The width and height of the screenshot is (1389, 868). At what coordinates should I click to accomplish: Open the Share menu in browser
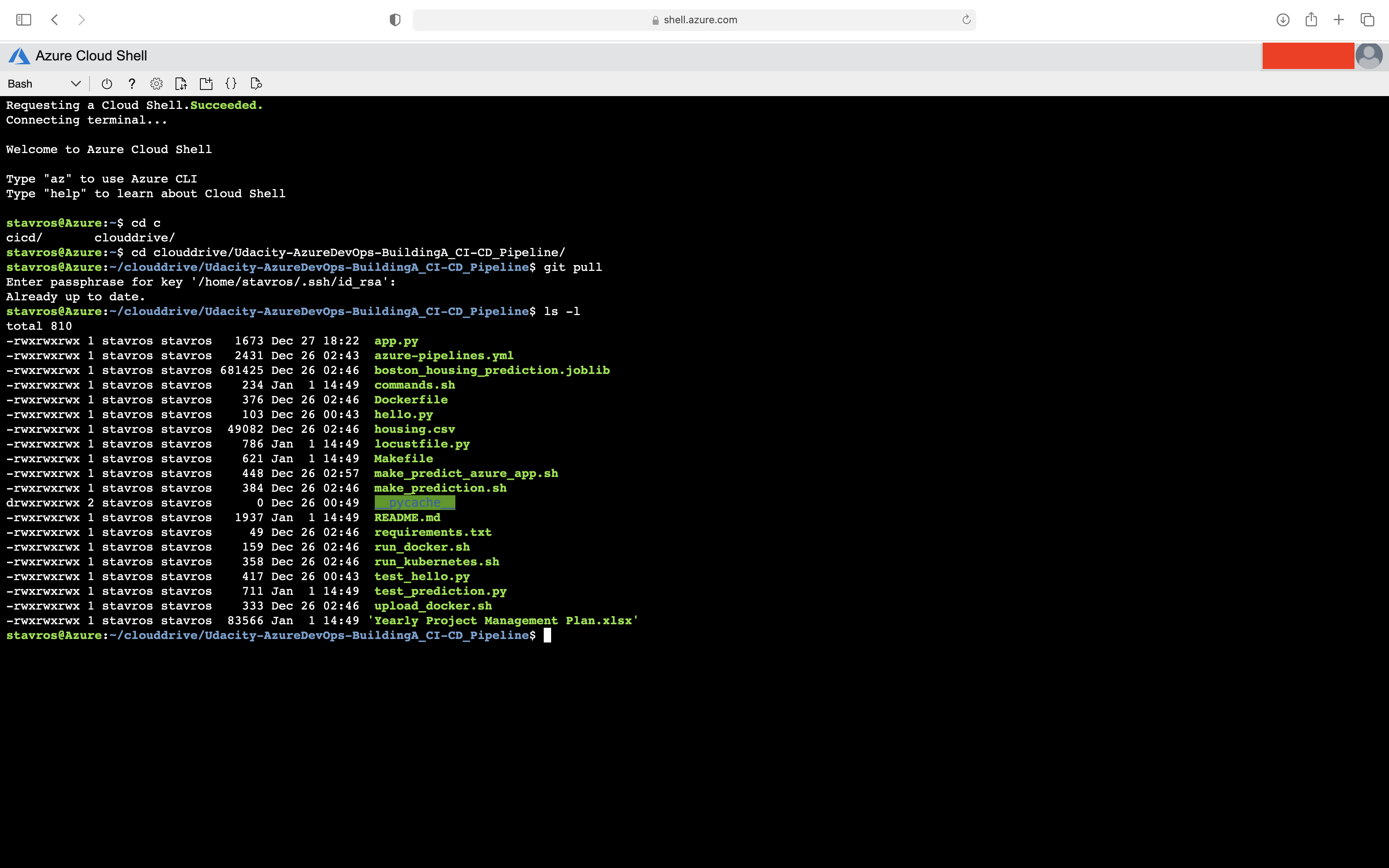pyautogui.click(x=1311, y=20)
